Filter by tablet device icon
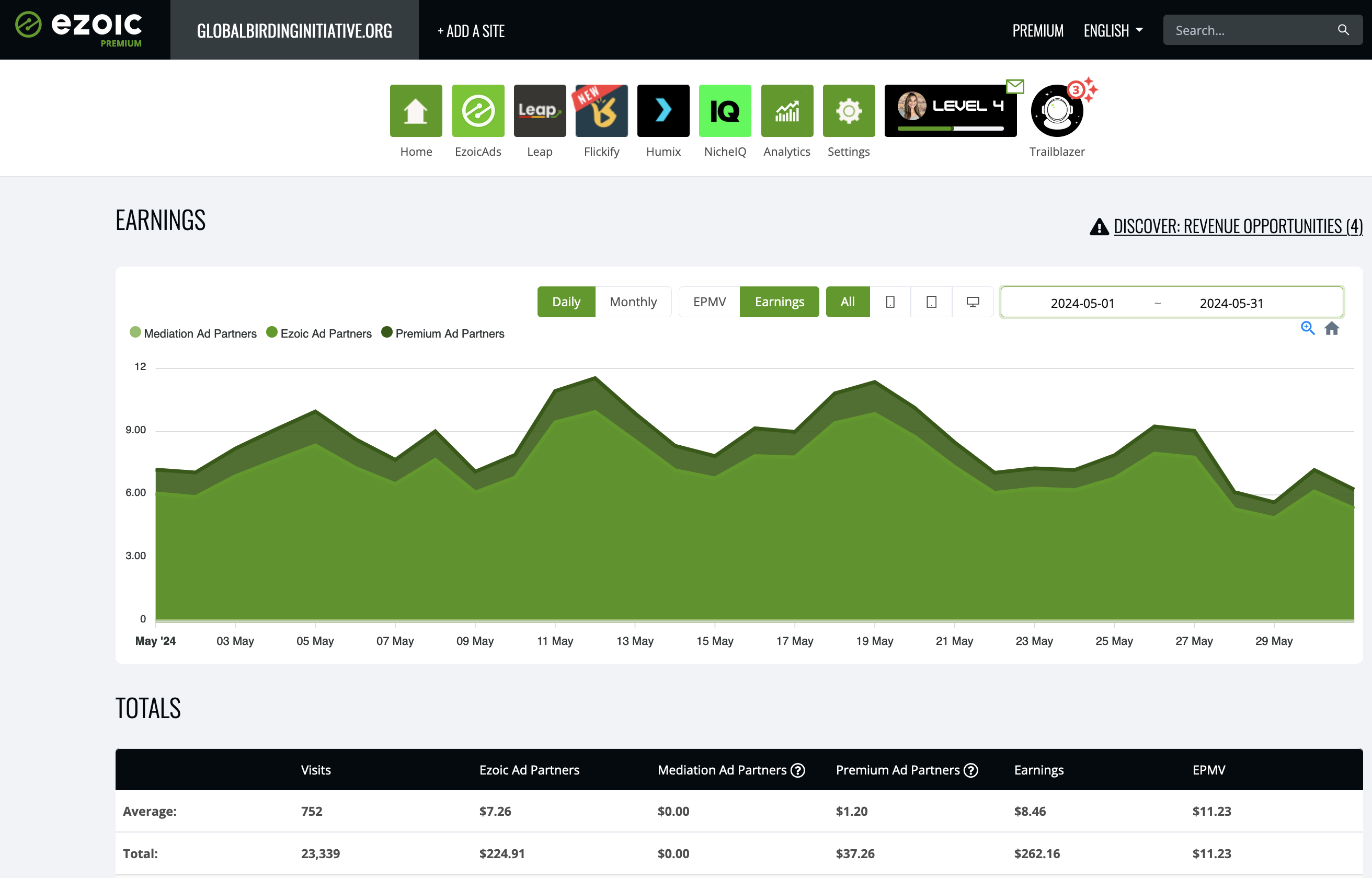 (x=931, y=302)
